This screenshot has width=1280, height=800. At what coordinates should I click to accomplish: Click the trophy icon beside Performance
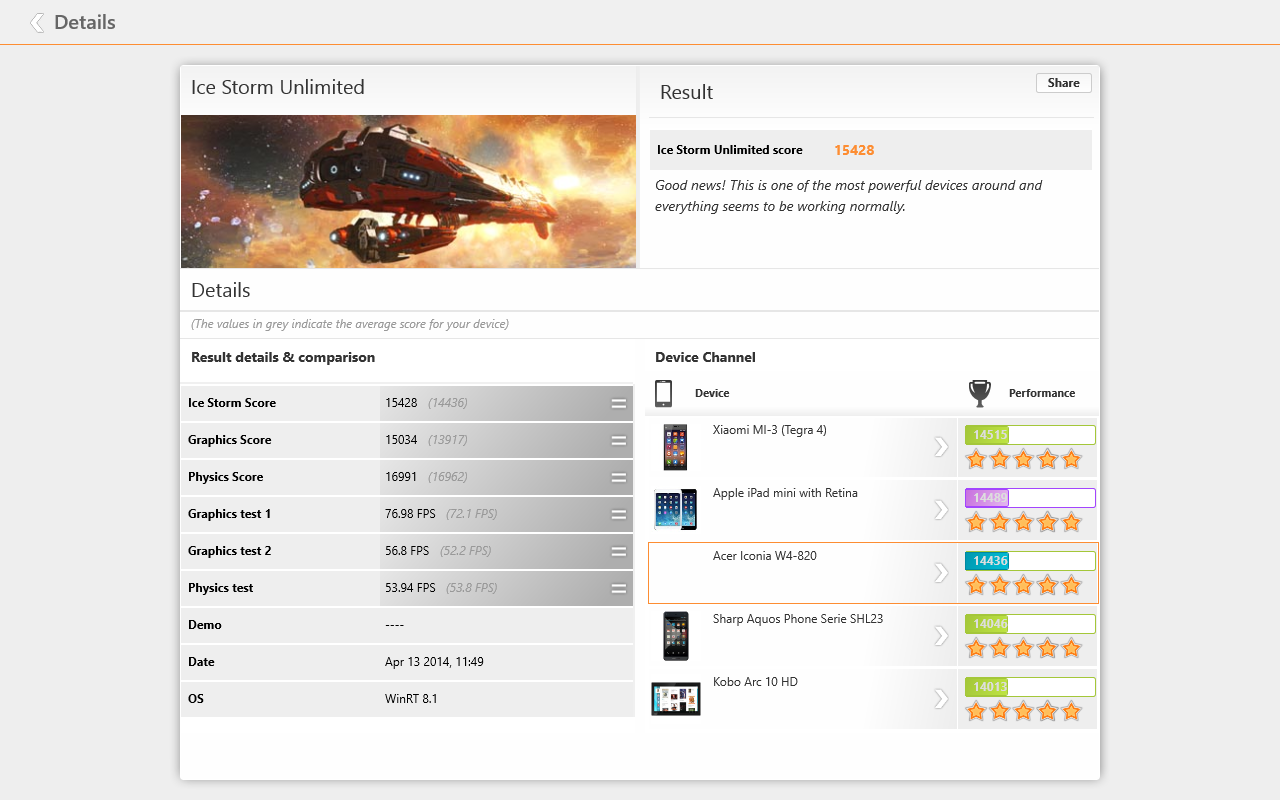[x=980, y=393]
